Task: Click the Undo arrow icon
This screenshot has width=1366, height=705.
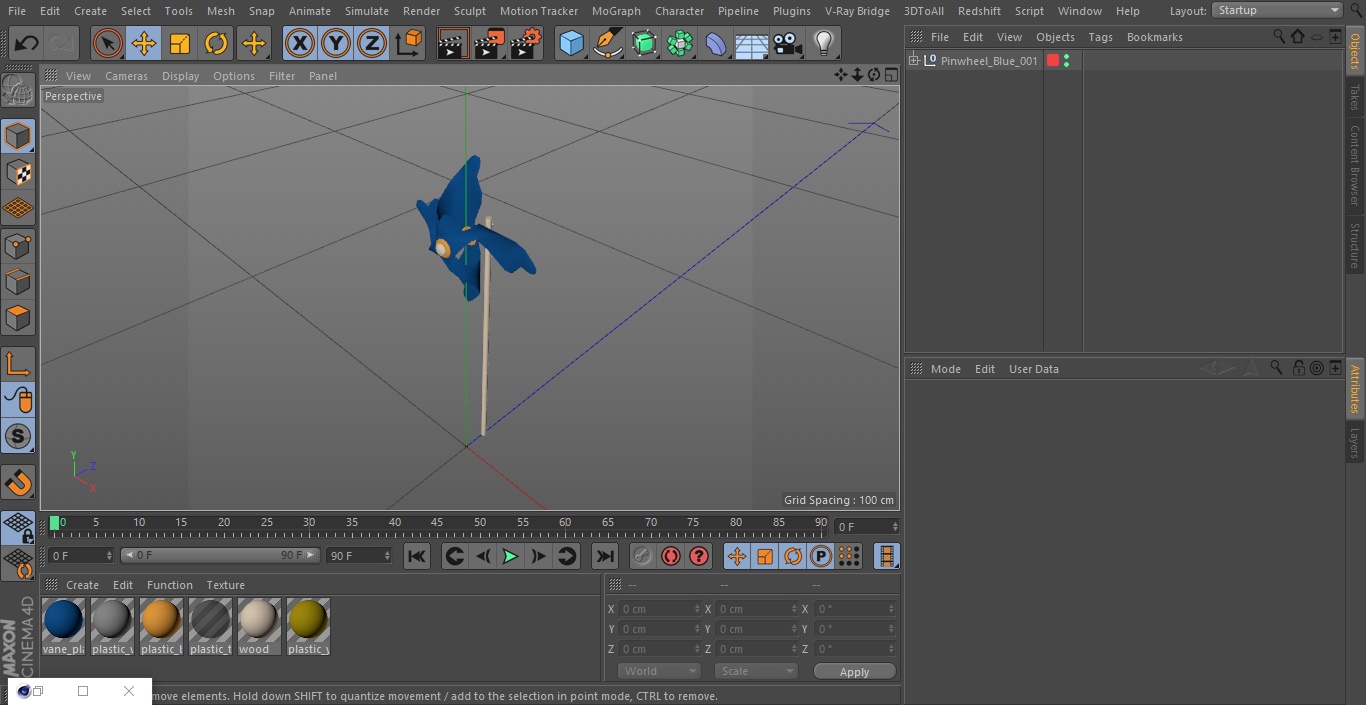Action: tap(27, 43)
